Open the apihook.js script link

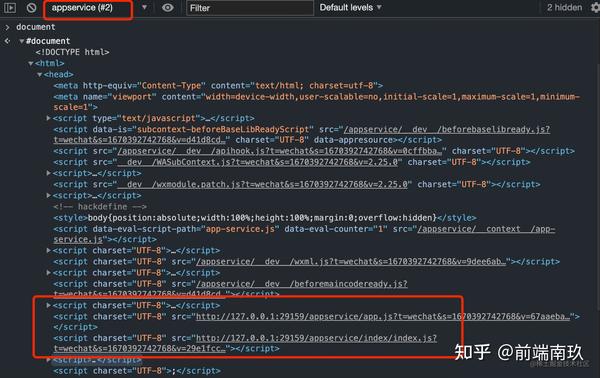(279, 151)
